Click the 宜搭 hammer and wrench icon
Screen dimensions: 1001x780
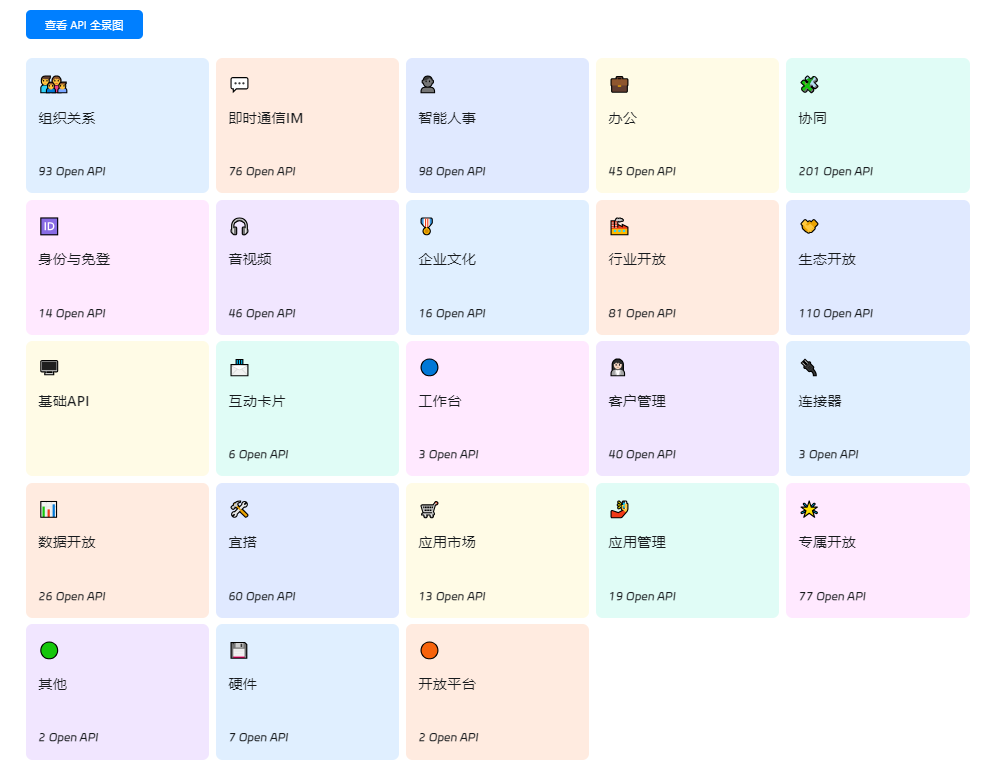[x=239, y=509]
